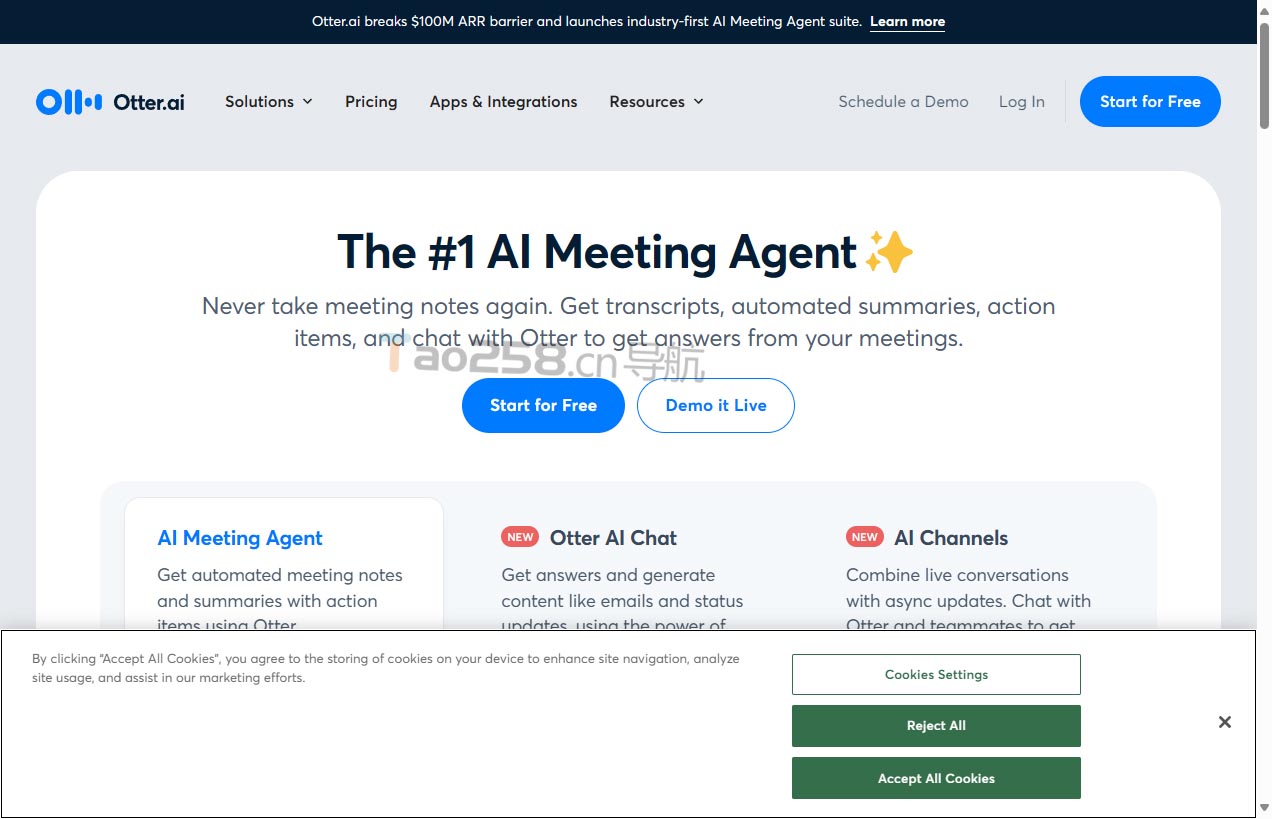Click the Otter.ai logo

tap(110, 102)
